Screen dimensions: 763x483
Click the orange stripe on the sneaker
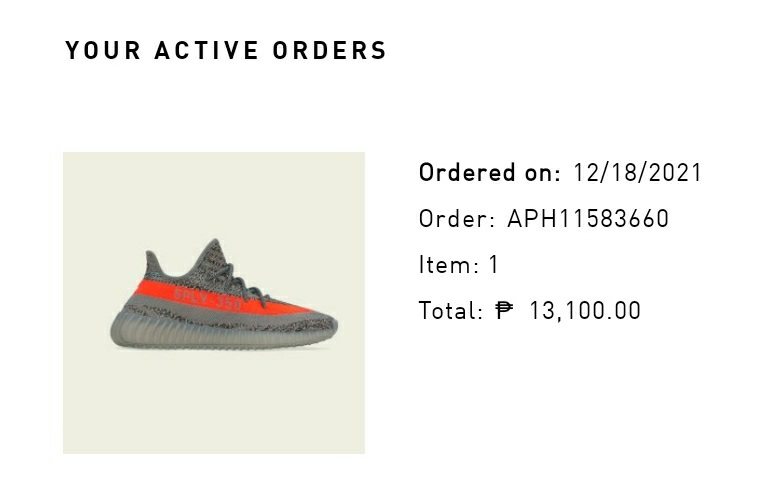(x=200, y=296)
